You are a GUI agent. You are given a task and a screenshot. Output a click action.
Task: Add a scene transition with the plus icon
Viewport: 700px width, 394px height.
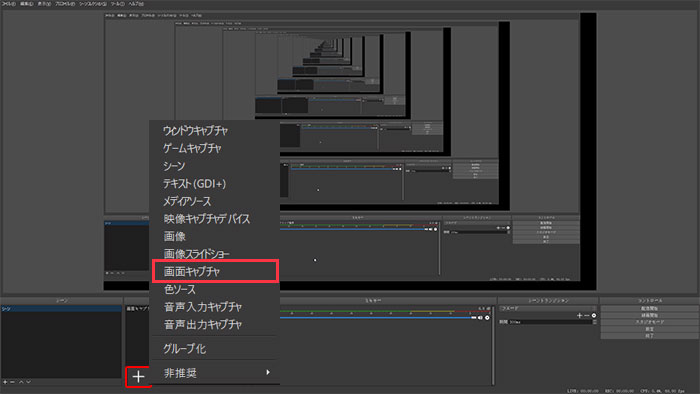click(x=579, y=315)
